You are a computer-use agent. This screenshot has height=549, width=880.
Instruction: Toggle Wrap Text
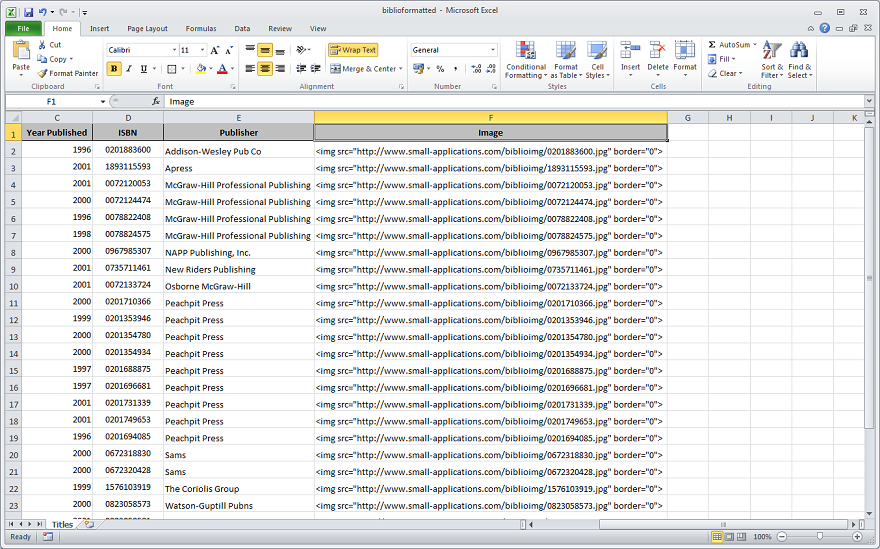(x=353, y=50)
